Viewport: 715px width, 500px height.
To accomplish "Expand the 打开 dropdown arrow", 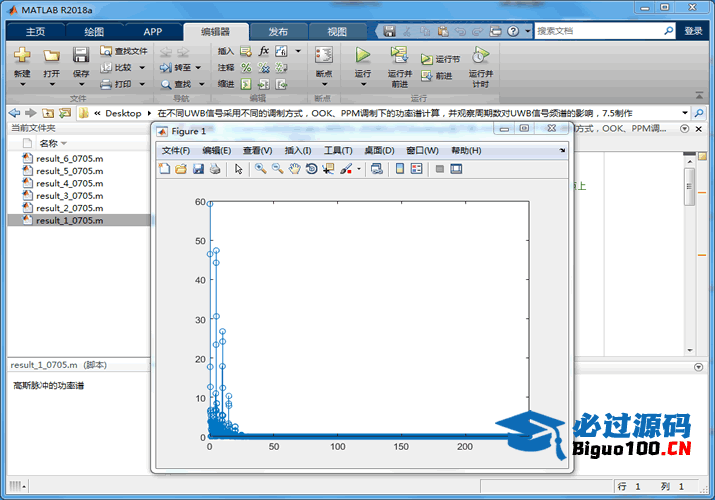I will (x=52, y=84).
